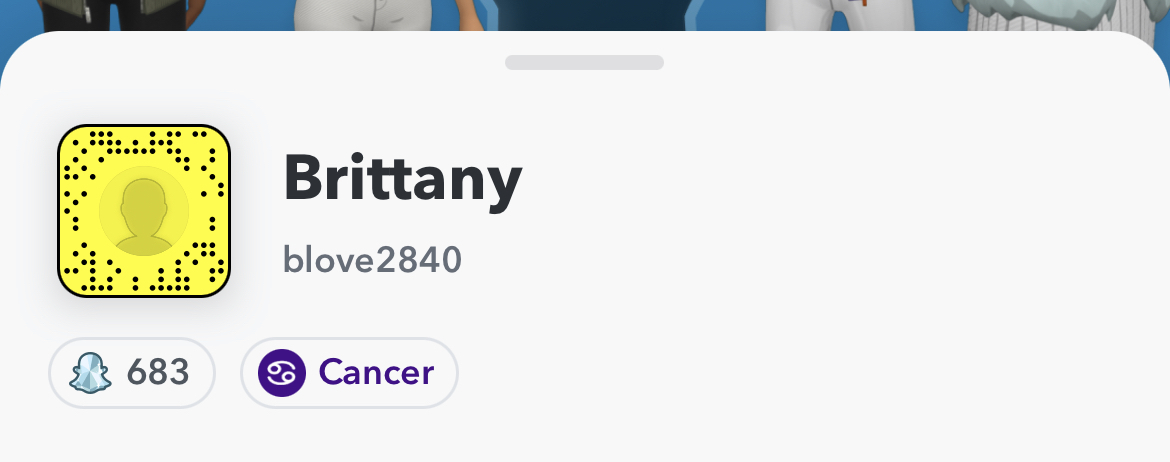Tap the white-outfit Bitmoji near top right
Screen dimensions: 1170x462
click(839, 13)
